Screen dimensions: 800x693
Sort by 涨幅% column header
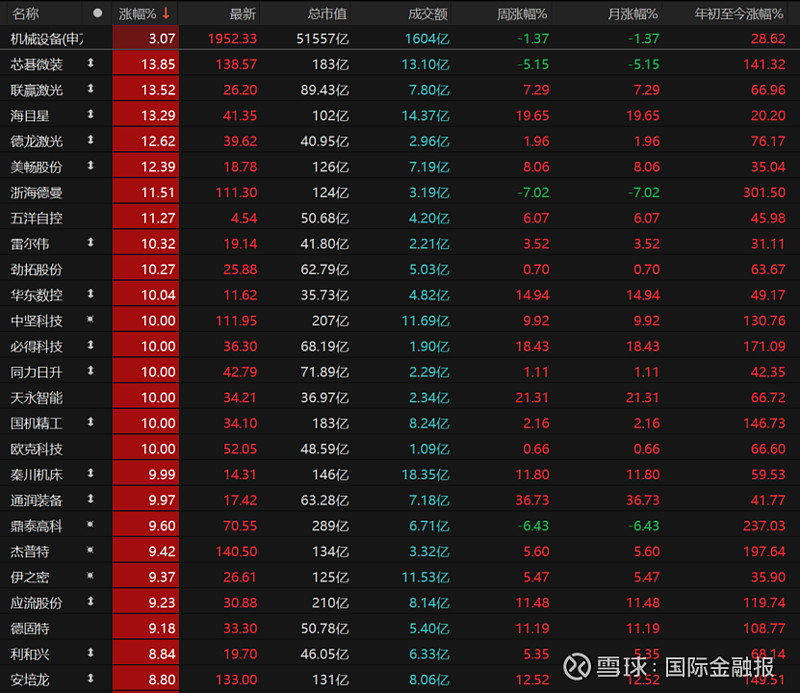click(x=138, y=14)
